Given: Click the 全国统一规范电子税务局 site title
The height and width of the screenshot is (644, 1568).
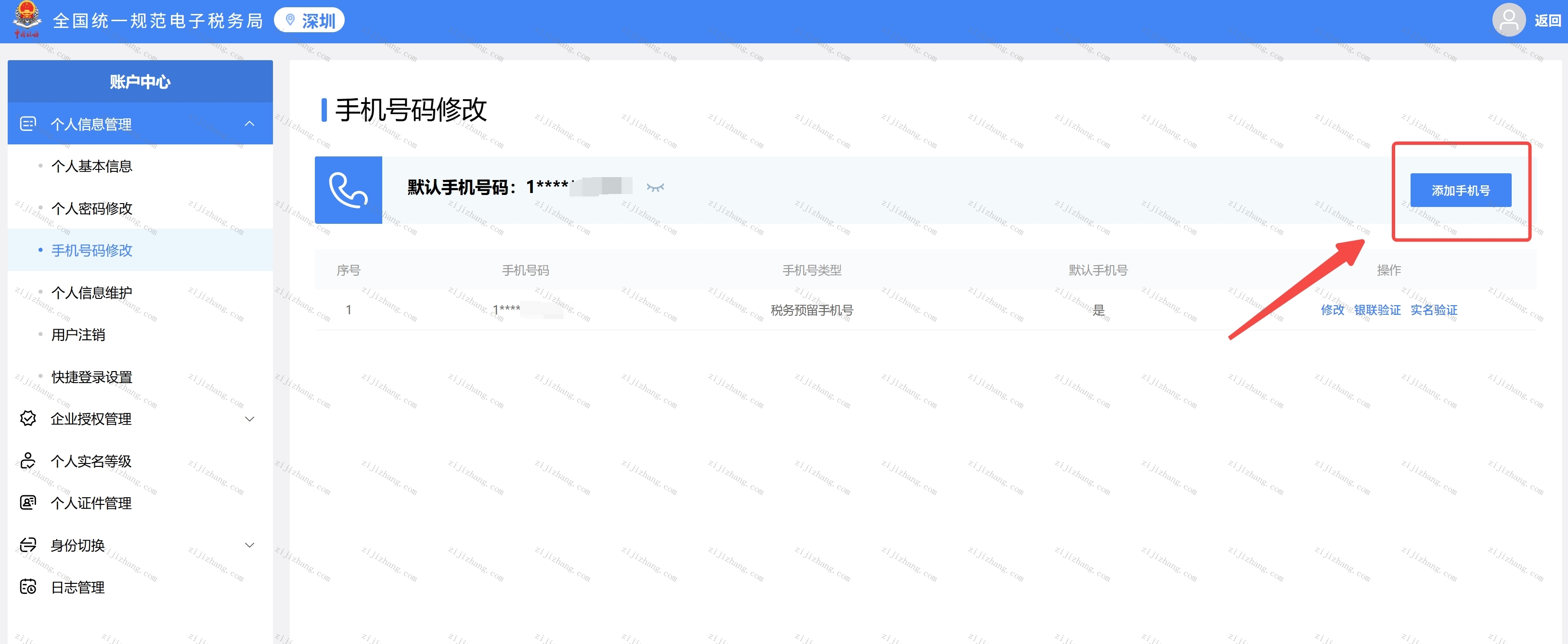Looking at the screenshot, I should (158, 21).
